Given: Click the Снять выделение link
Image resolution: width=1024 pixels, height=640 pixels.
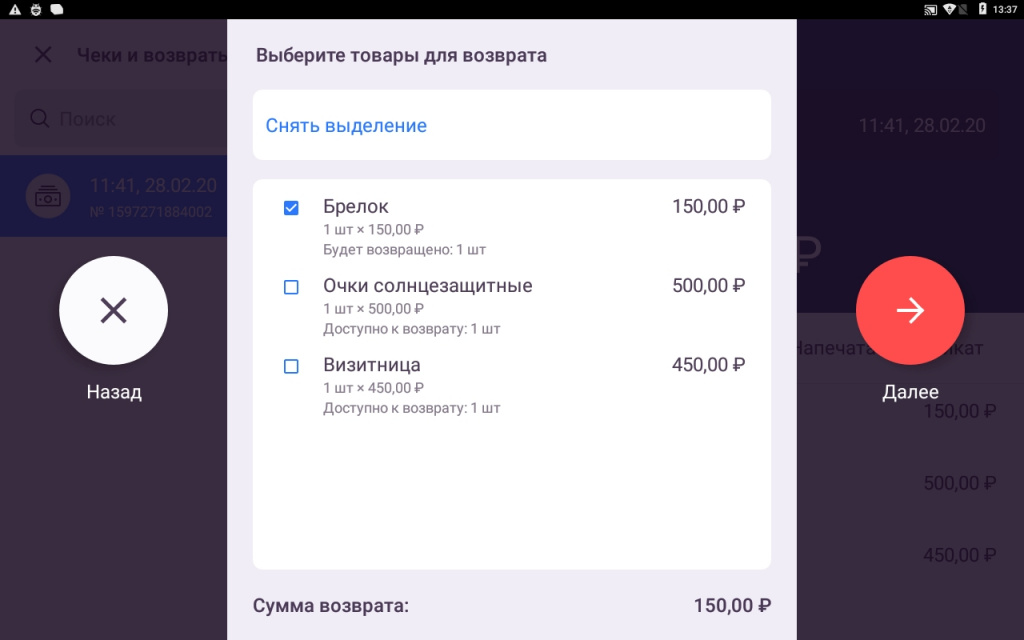Looking at the screenshot, I should tap(346, 126).
